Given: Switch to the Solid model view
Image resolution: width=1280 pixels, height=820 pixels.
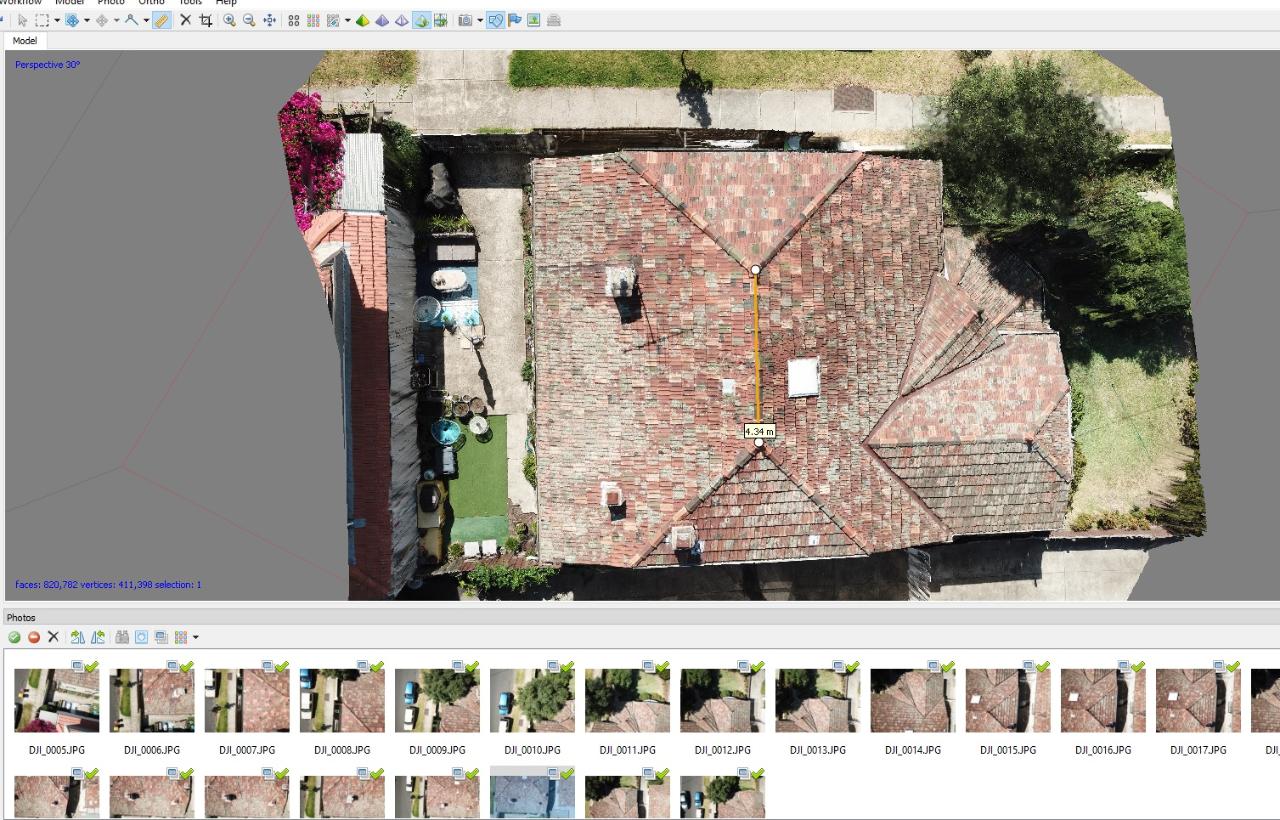Looking at the screenshot, I should (382, 20).
